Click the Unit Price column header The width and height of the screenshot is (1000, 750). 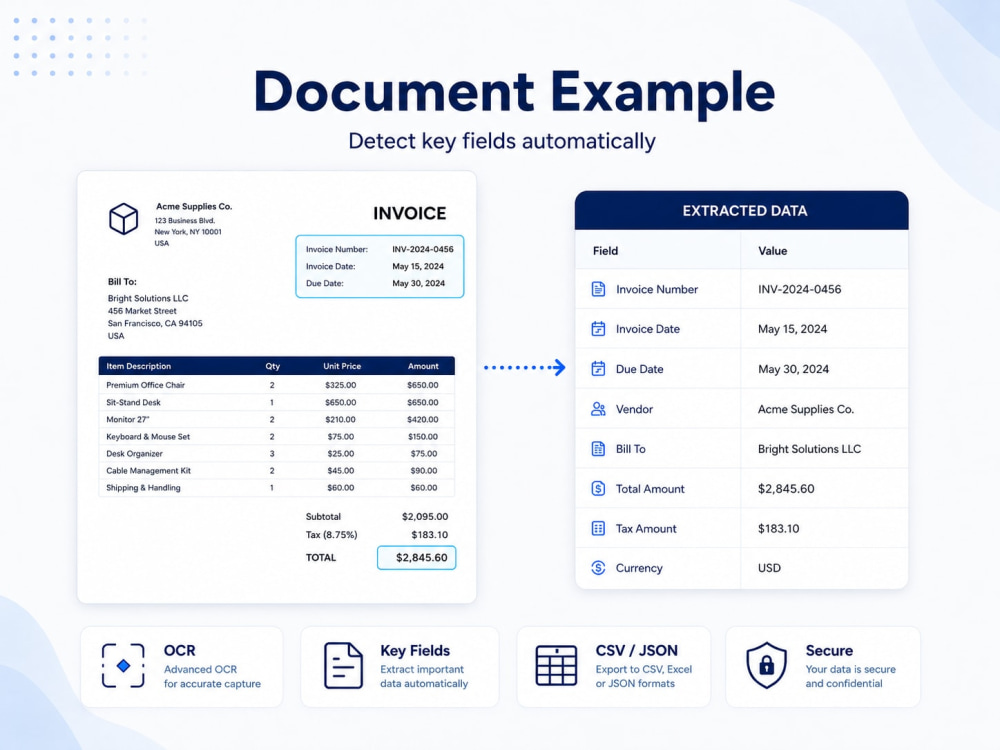click(342, 366)
